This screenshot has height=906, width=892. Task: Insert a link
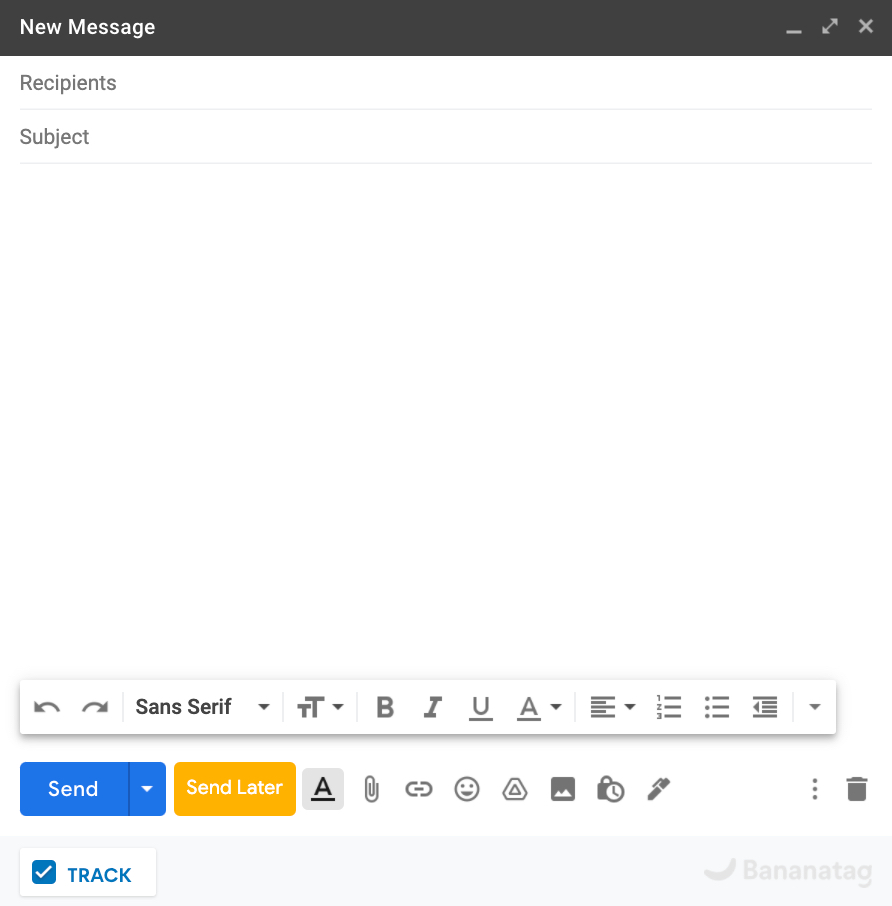tap(419, 789)
